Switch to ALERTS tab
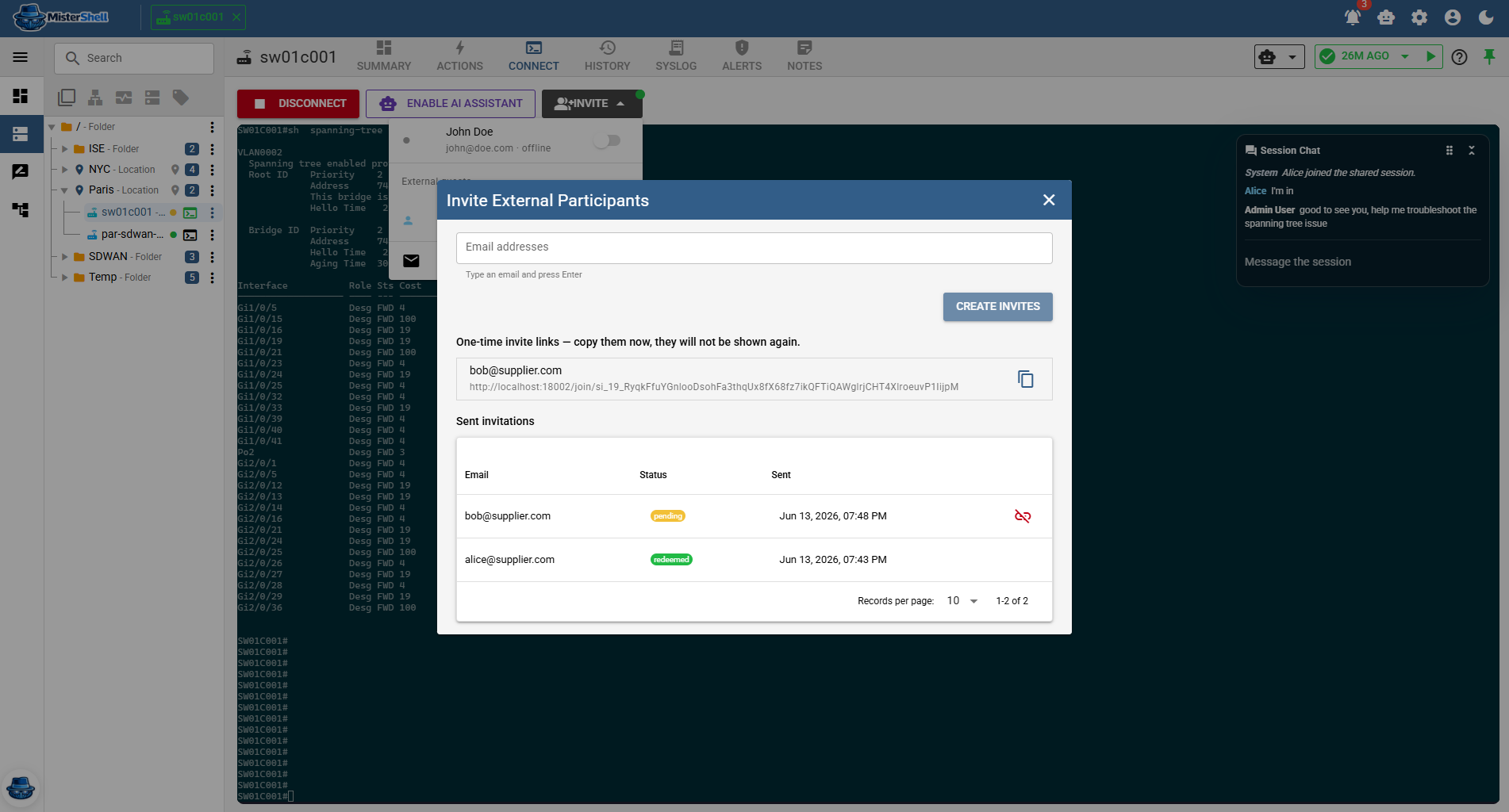 (x=742, y=56)
